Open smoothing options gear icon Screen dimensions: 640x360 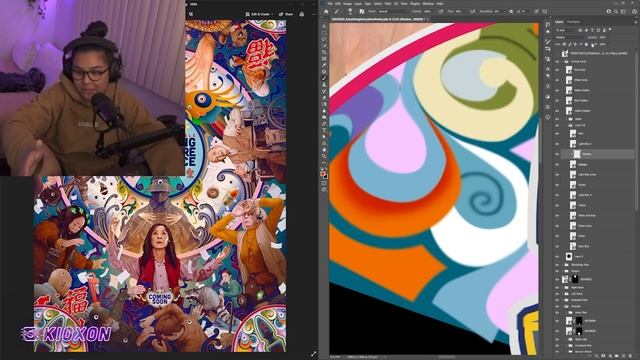[511, 11]
